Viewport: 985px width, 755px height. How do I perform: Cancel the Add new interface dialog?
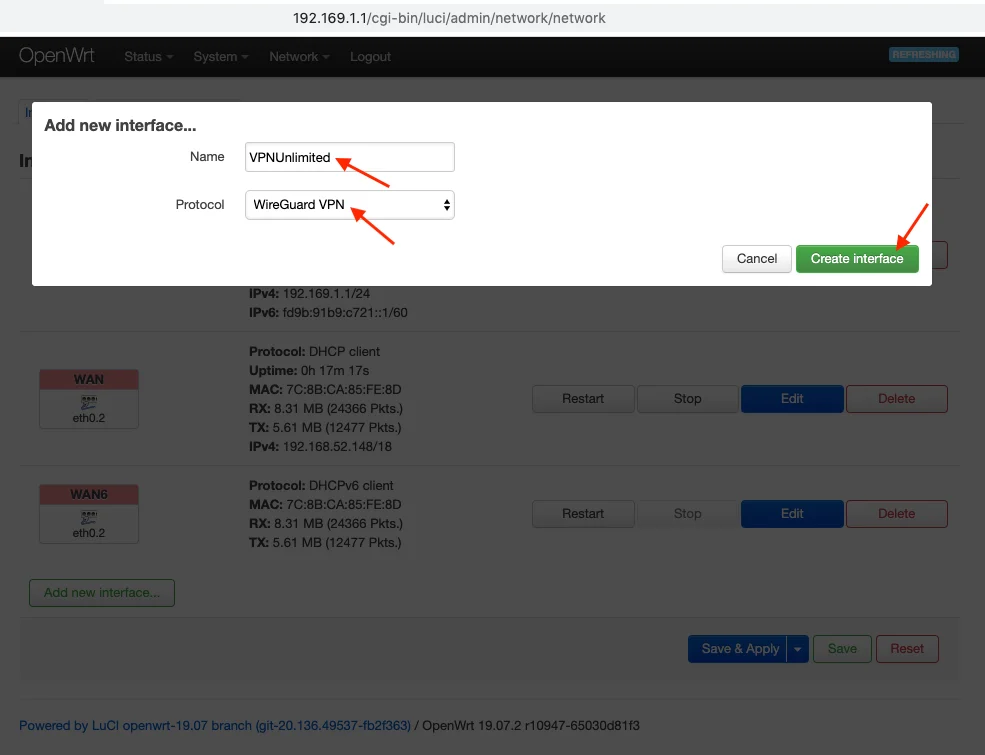757,259
